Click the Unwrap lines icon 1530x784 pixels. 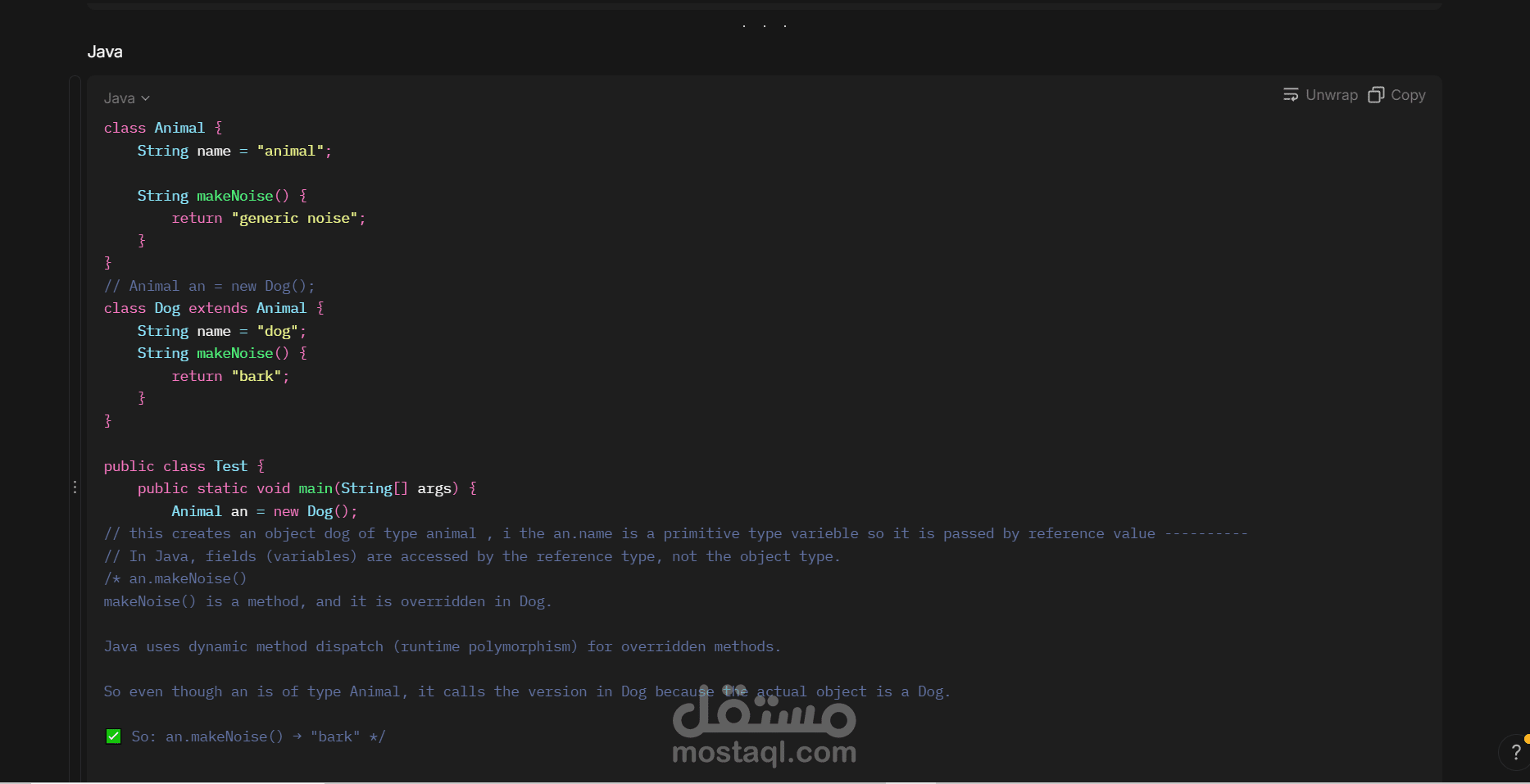(1291, 95)
